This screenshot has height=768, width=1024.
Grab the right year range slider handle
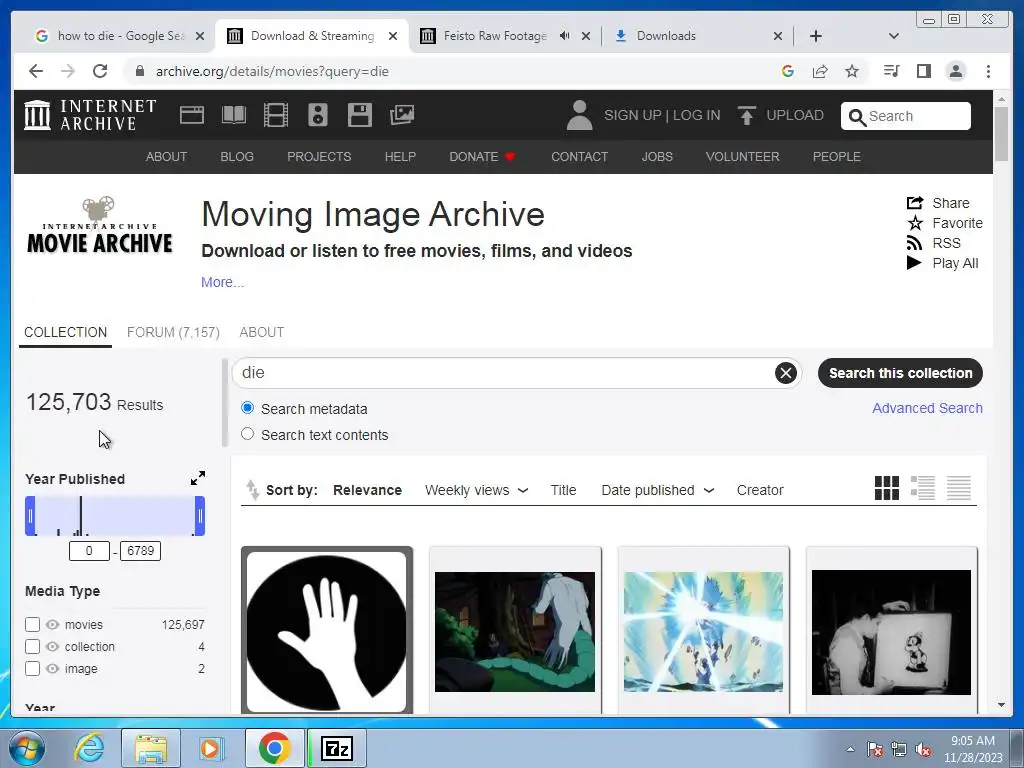pyautogui.click(x=200, y=516)
